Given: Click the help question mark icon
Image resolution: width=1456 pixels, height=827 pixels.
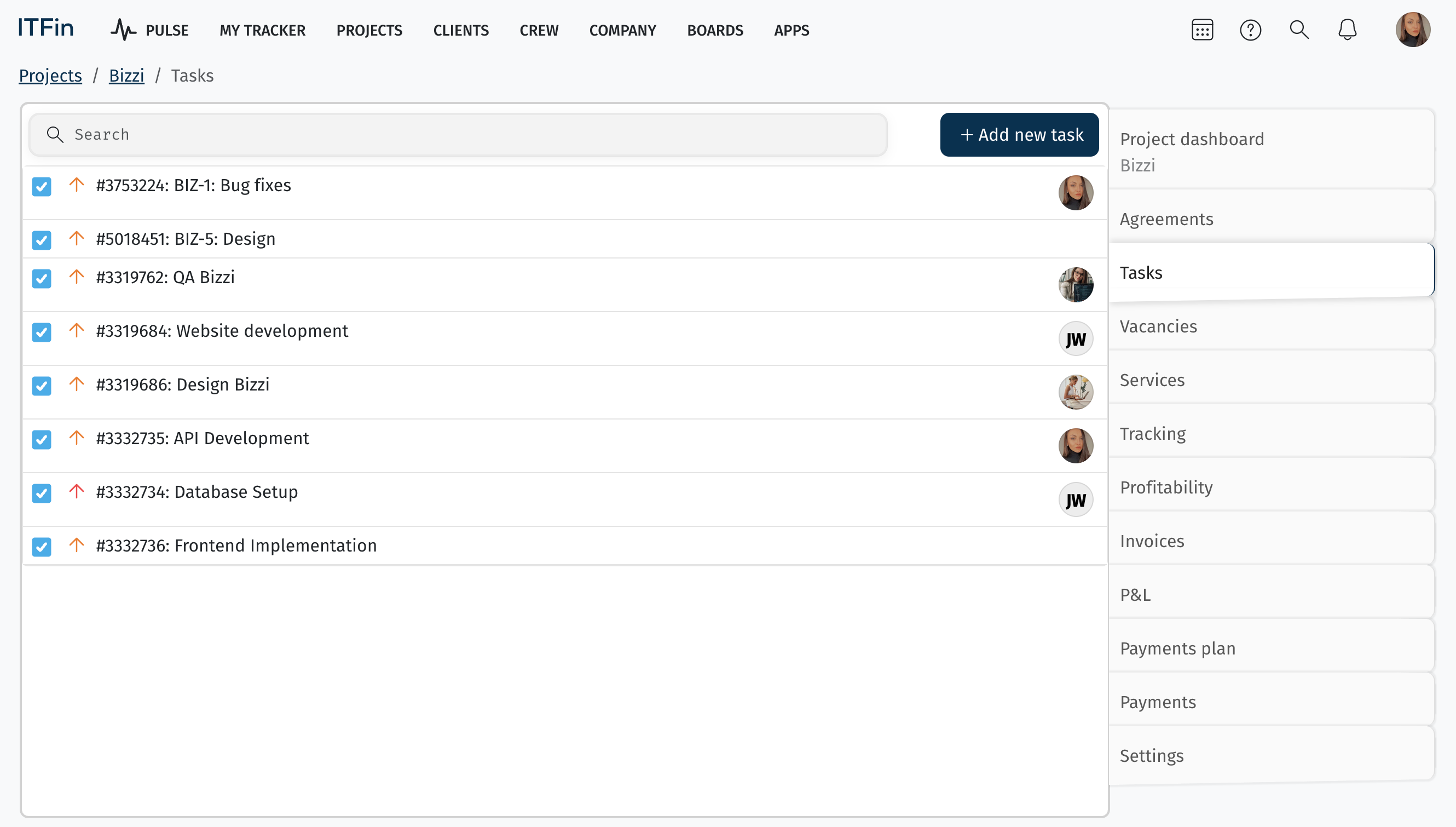Looking at the screenshot, I should (1251, 30).
